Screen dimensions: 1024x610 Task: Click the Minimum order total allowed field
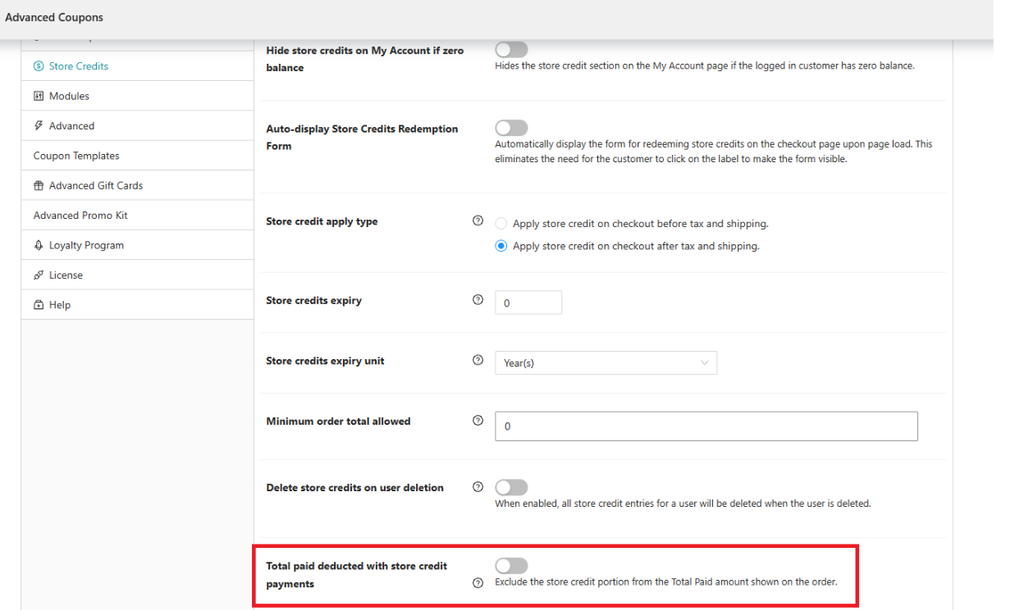pyautogui.click(x=706, y=426)
